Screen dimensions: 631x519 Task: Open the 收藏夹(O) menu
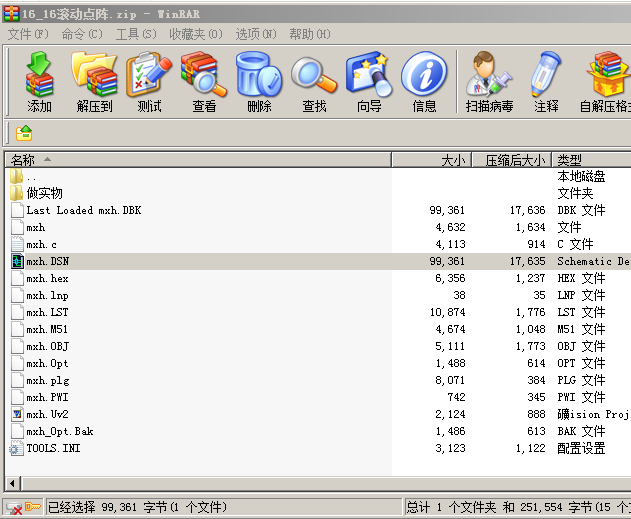click(x=196, y=34)
